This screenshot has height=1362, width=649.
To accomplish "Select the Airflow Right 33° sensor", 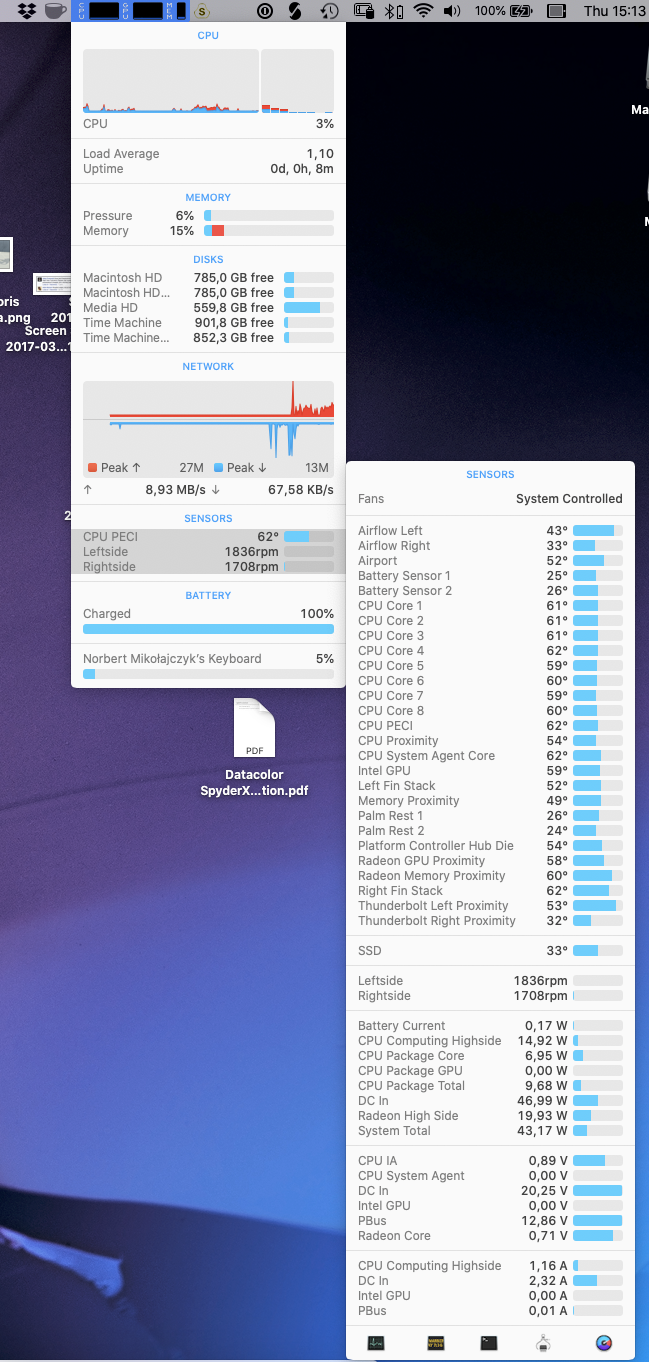I will point(490,546).
